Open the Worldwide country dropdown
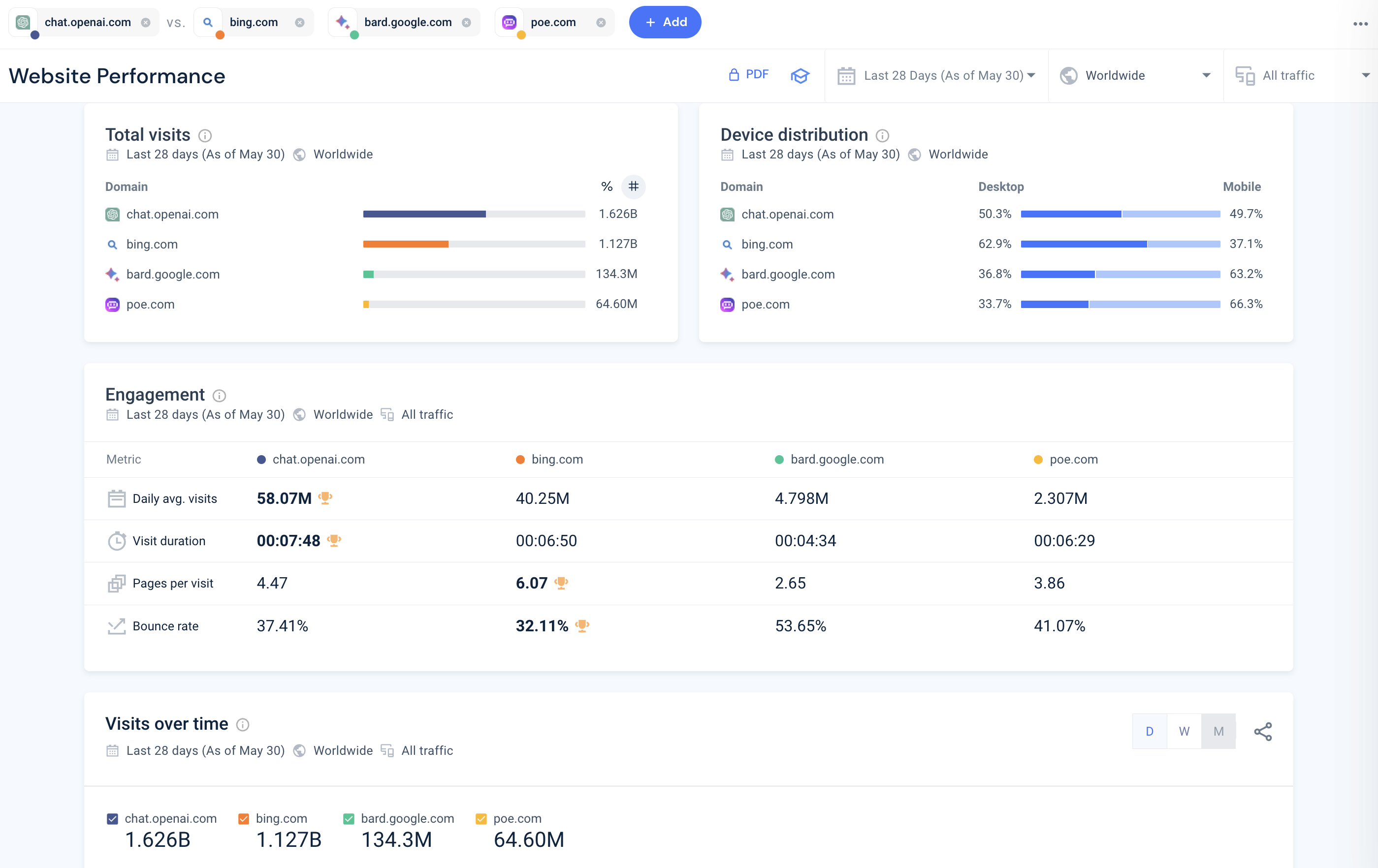Screen dimensions: 1378x868 coord(1135,75)
